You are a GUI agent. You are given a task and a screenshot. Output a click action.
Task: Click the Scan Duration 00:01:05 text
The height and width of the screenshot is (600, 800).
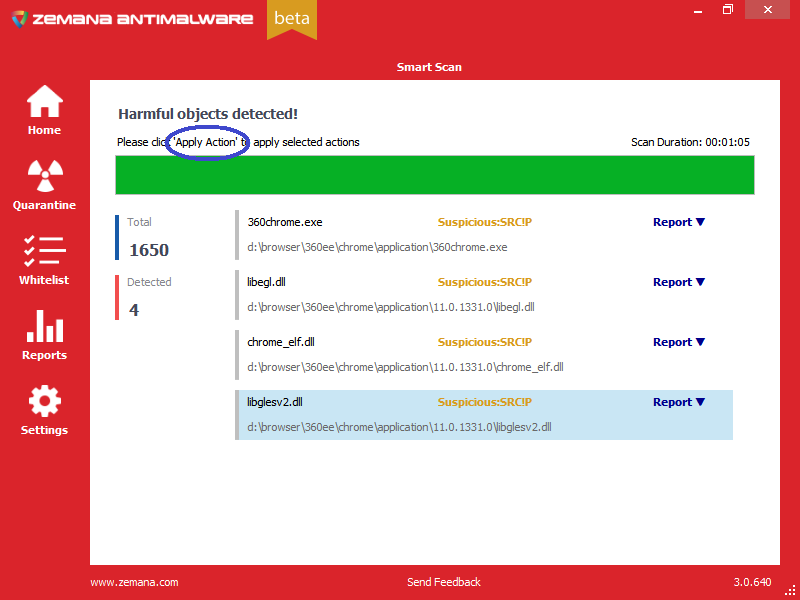point(690,142)
